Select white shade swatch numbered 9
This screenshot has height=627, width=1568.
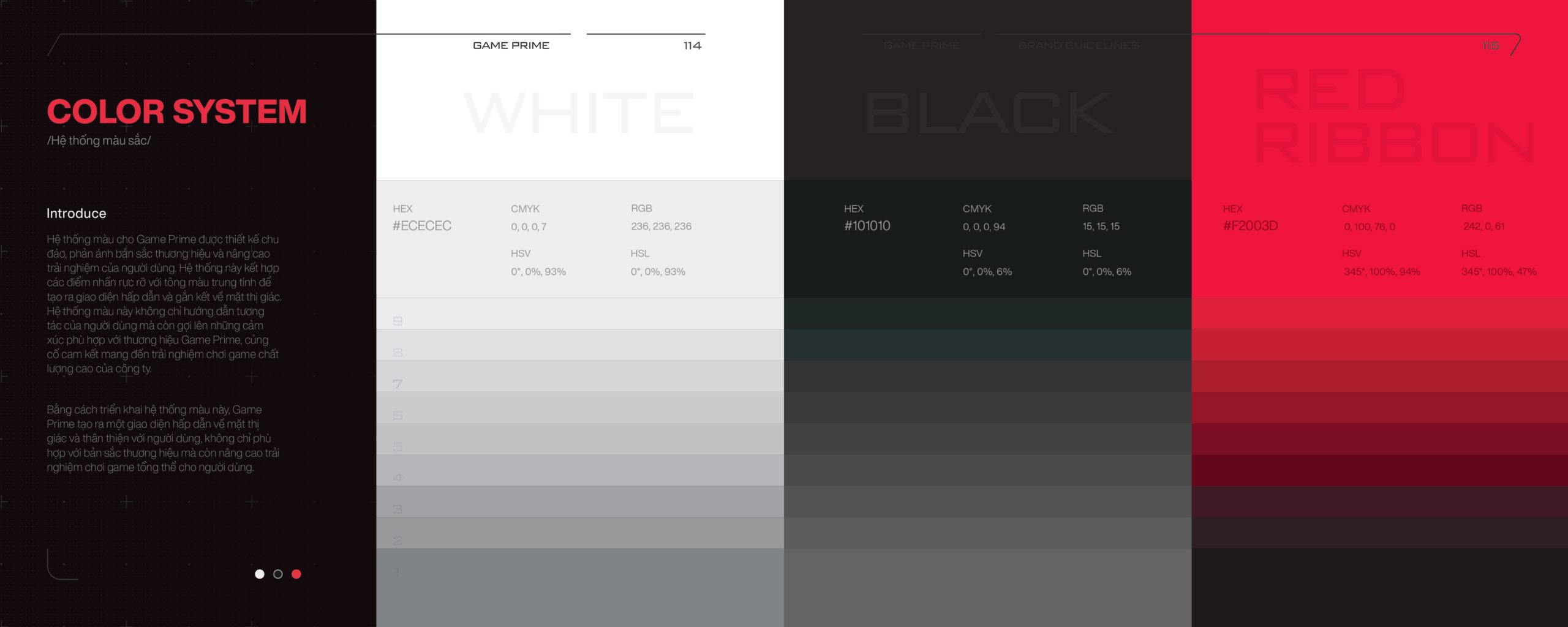[580, 313]
